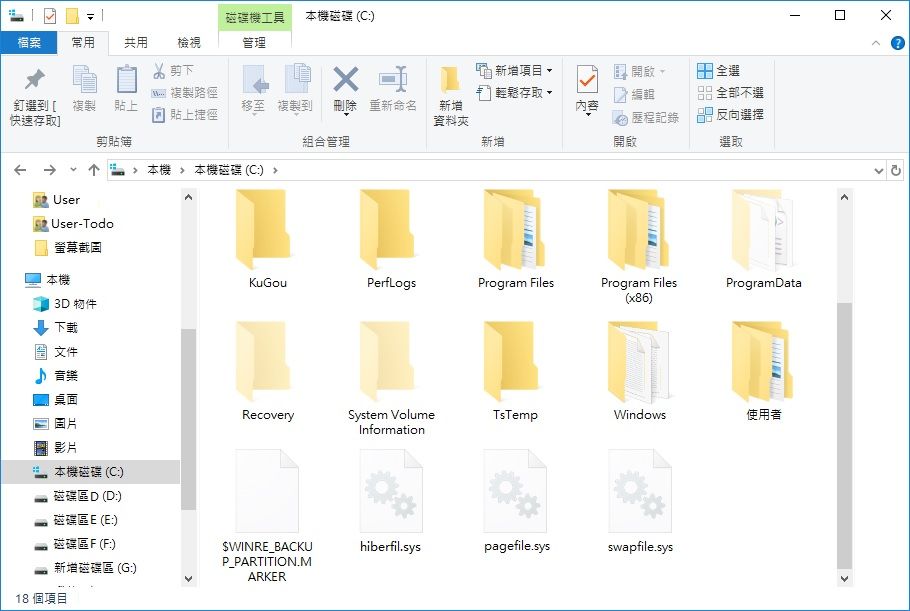Click the title bar new folder icon
The height and width of the screenshot is (611, 910).
pyautogui.click(x=72, y=16)
